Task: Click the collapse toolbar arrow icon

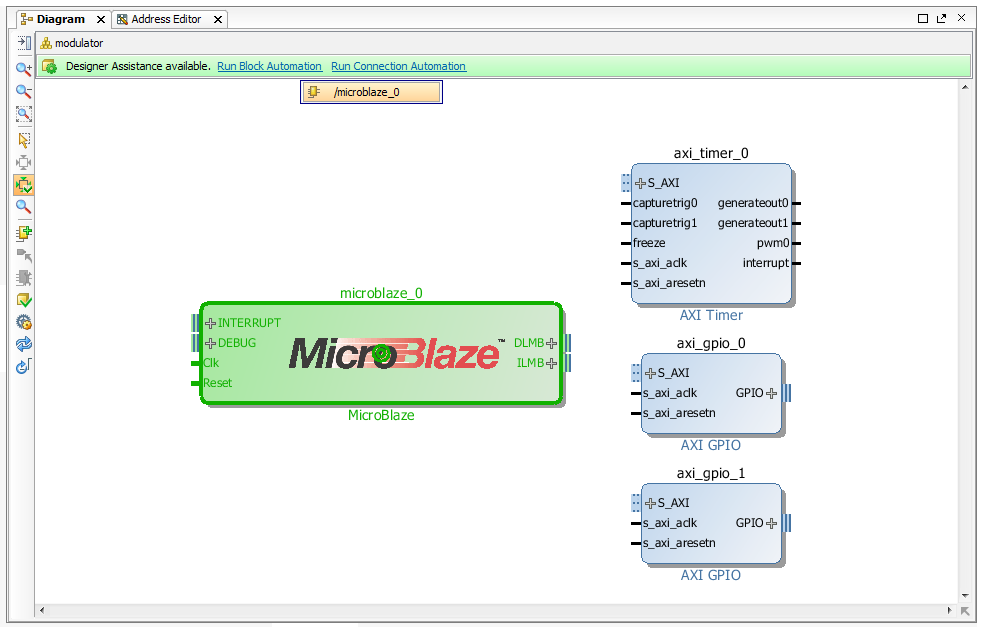Action: click(x=24, y=43)
